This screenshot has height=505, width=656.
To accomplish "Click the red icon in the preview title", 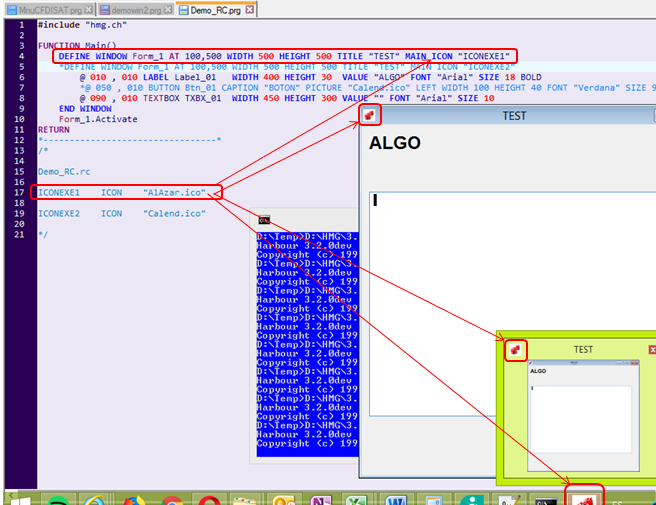I will [x=515, y=349].
